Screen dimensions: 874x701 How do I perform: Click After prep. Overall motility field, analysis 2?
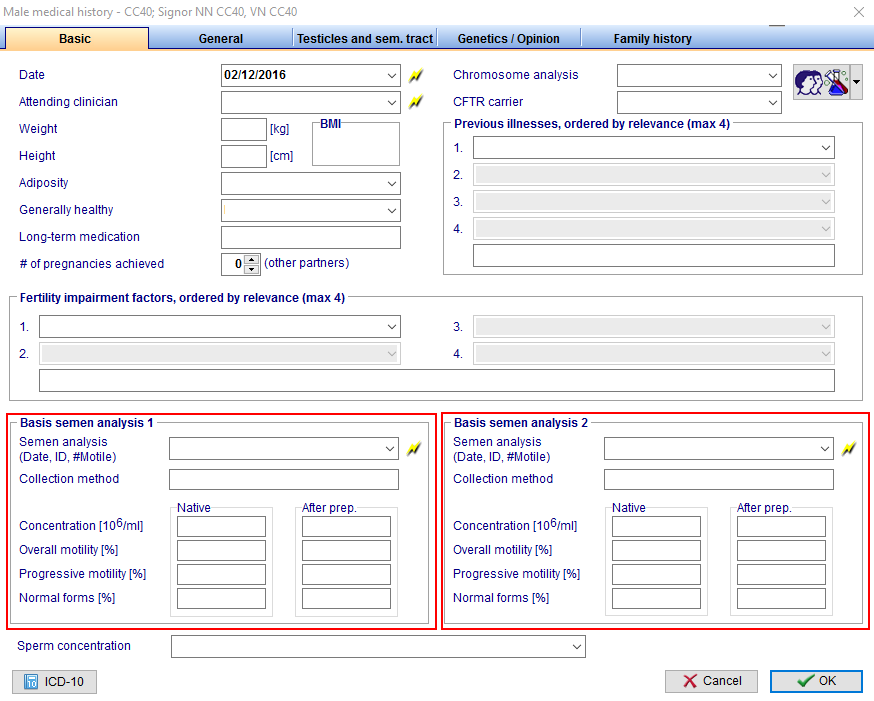click(781, 551)
